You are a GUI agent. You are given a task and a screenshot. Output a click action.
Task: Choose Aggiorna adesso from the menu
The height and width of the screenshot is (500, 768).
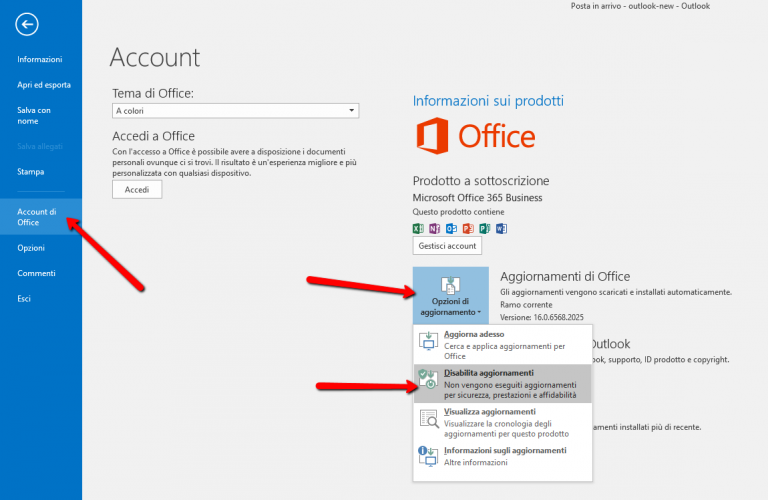(x=503, y=344)
